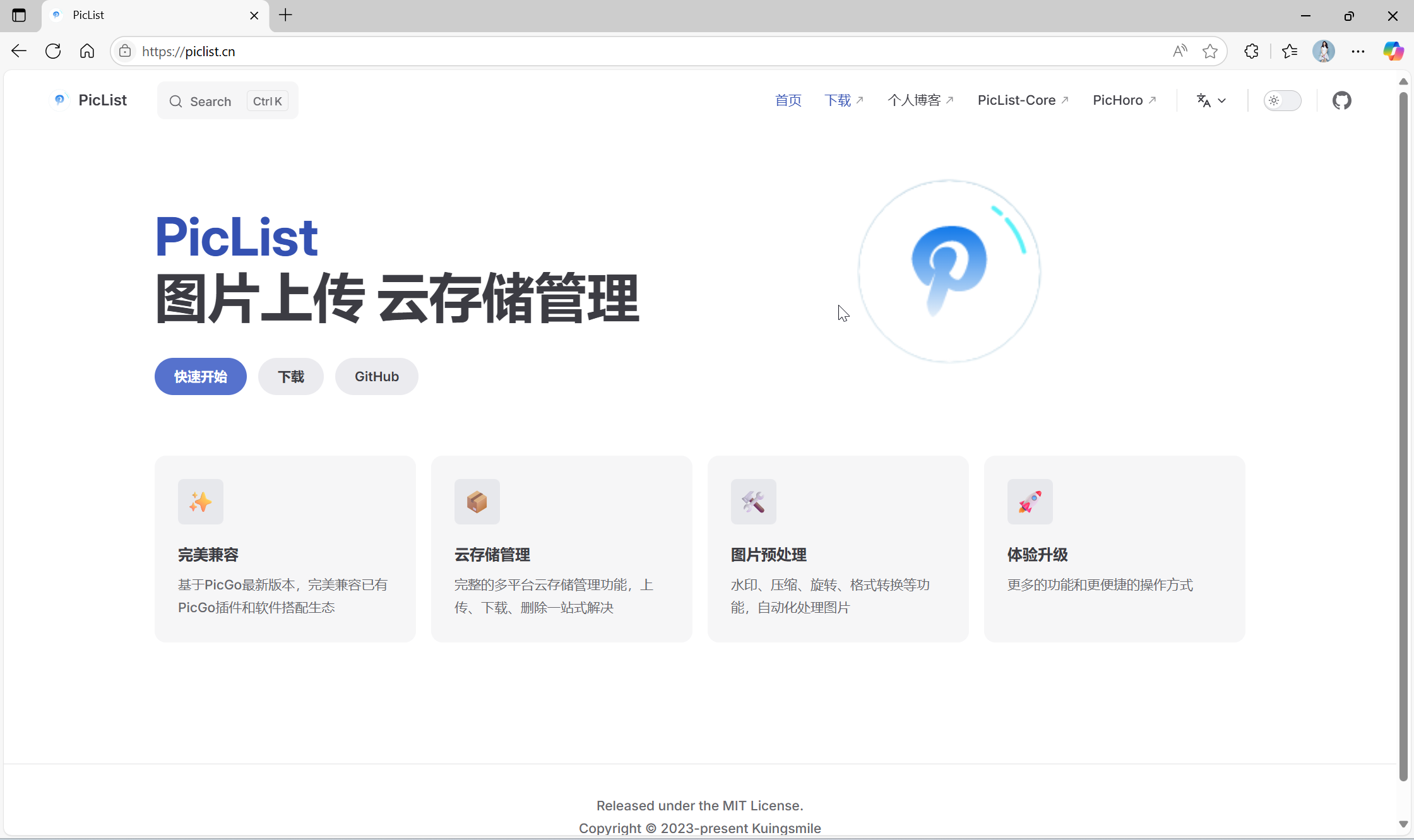Refresh the page
This screenshot has height=840, width=1414.
[53, 51]
